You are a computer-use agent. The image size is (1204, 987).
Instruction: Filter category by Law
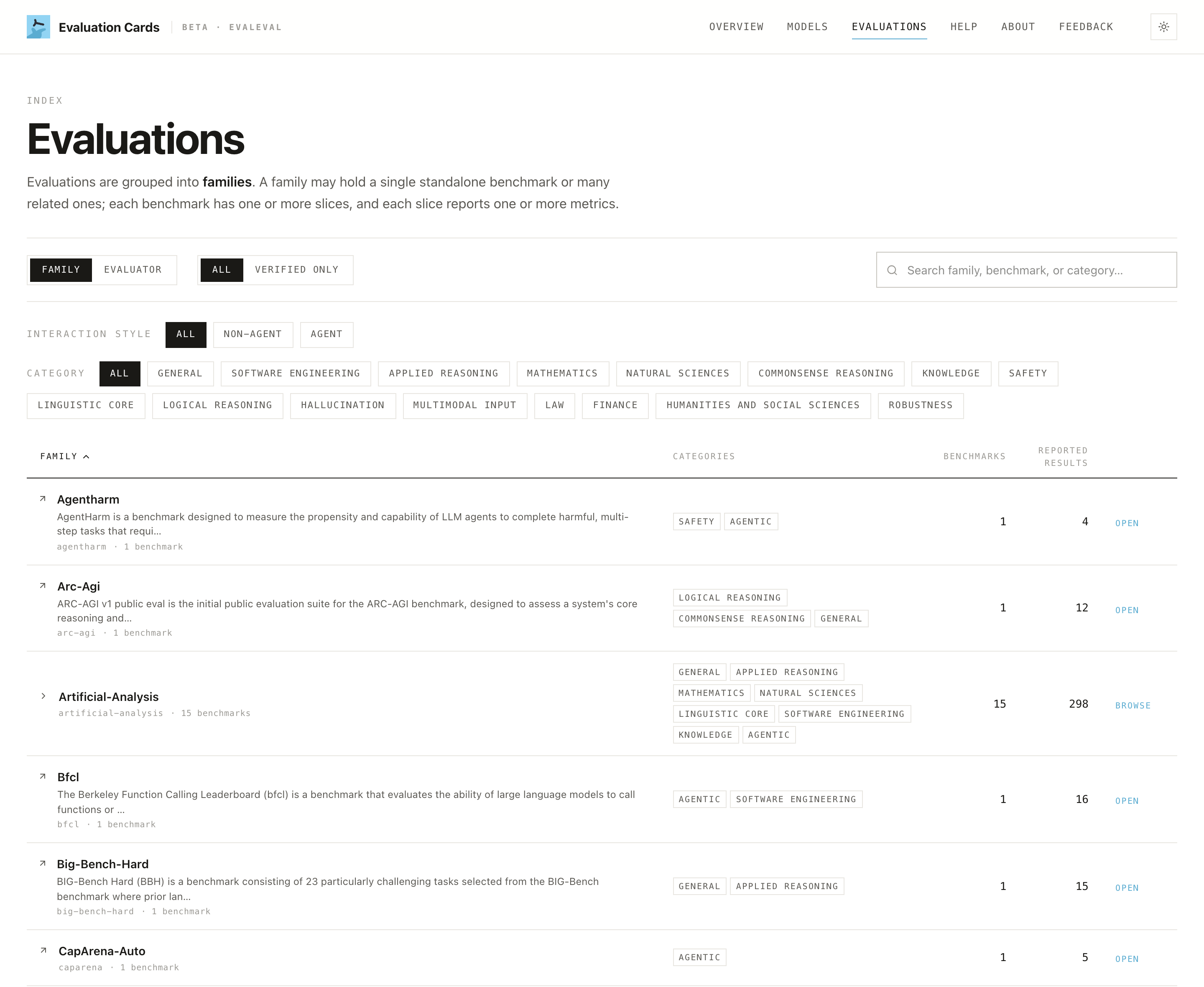(555, 405)
